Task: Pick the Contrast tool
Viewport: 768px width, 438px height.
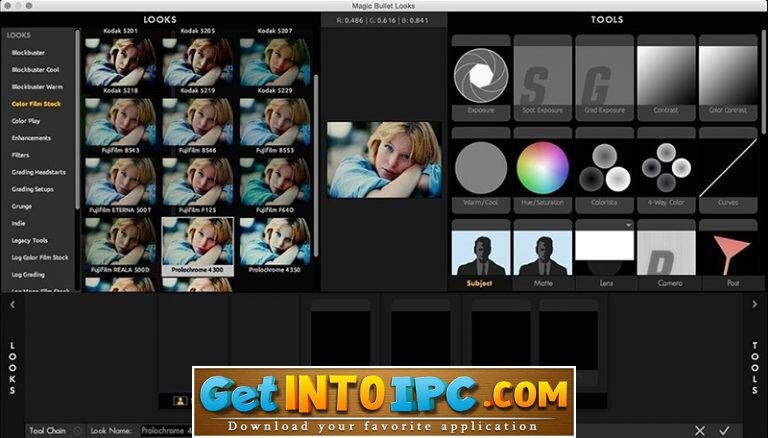Action: click(666, 77)
